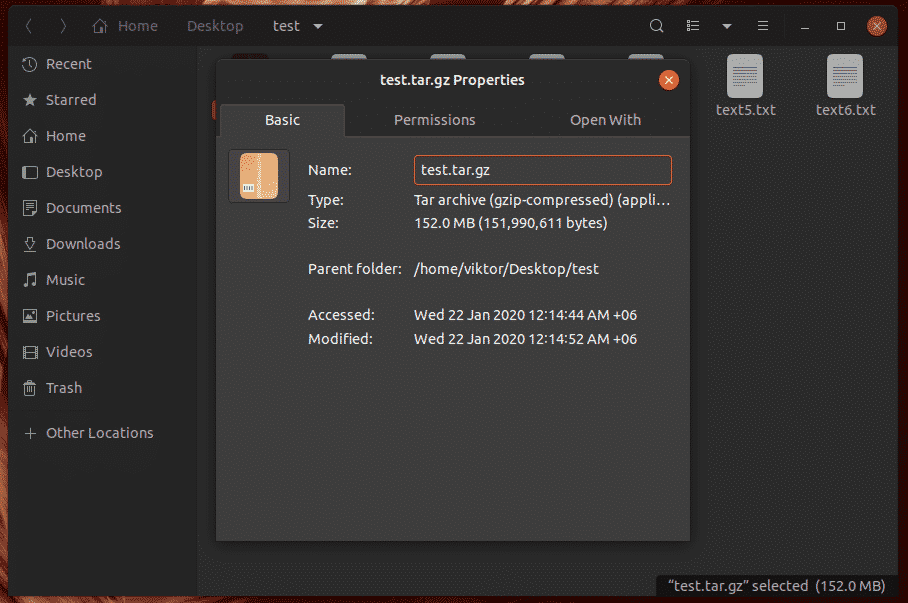Select the text5.txt file

(x=745, y=86)
